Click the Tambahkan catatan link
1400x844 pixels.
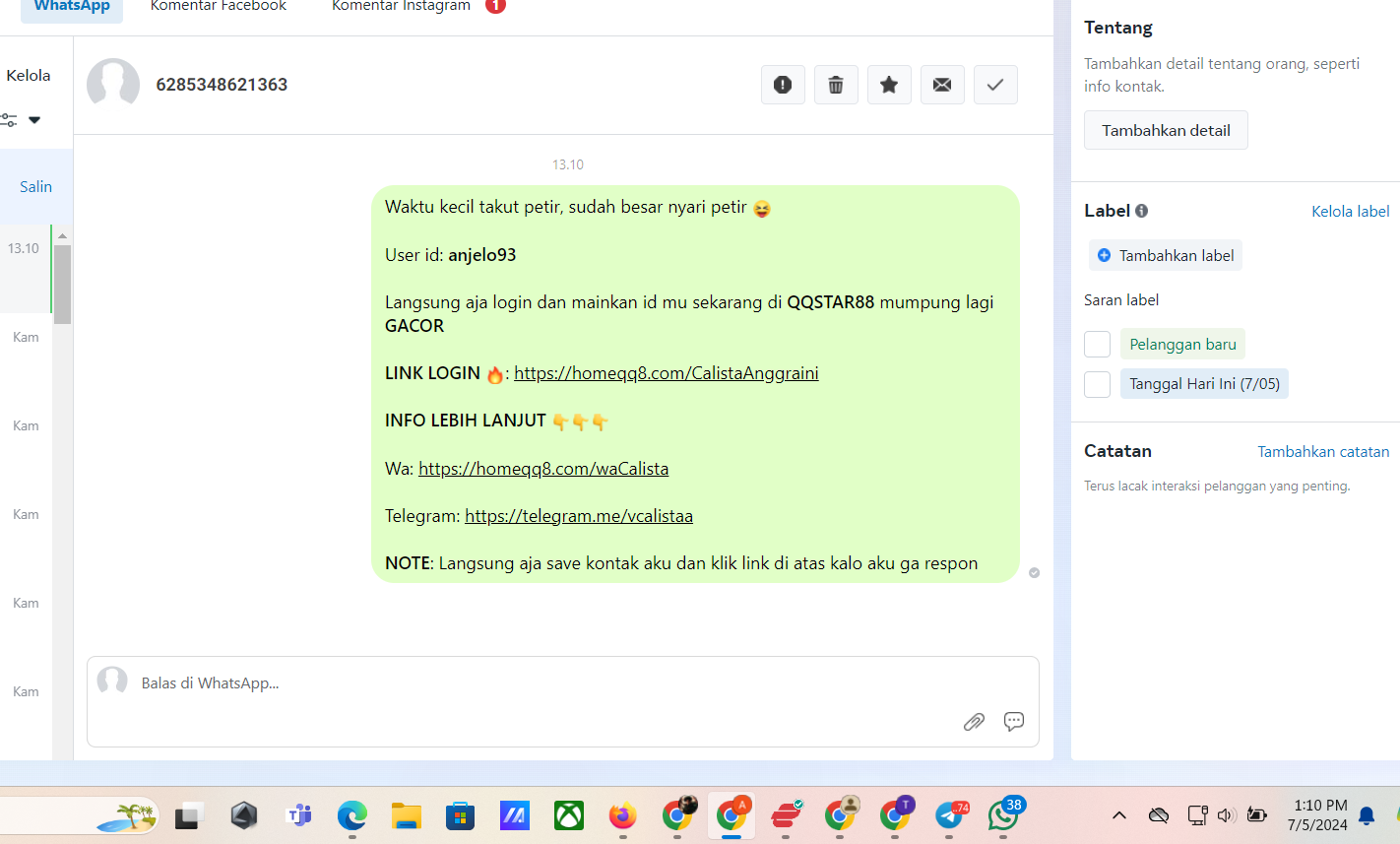1323,451
